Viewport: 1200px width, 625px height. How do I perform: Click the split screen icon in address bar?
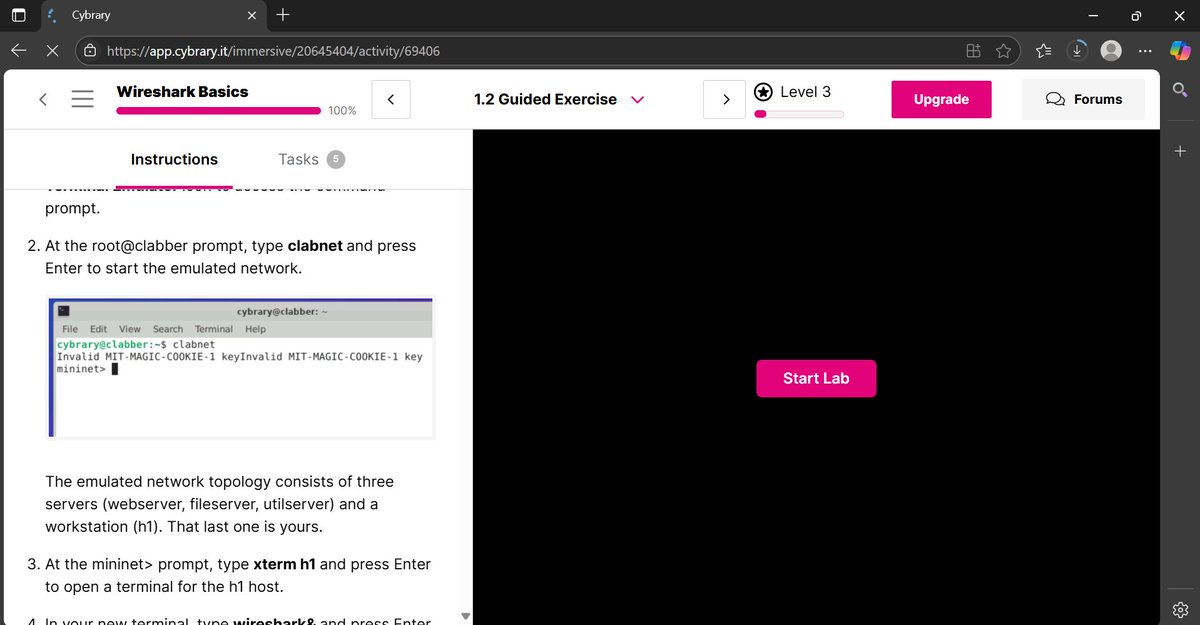(x=973, y=50)
